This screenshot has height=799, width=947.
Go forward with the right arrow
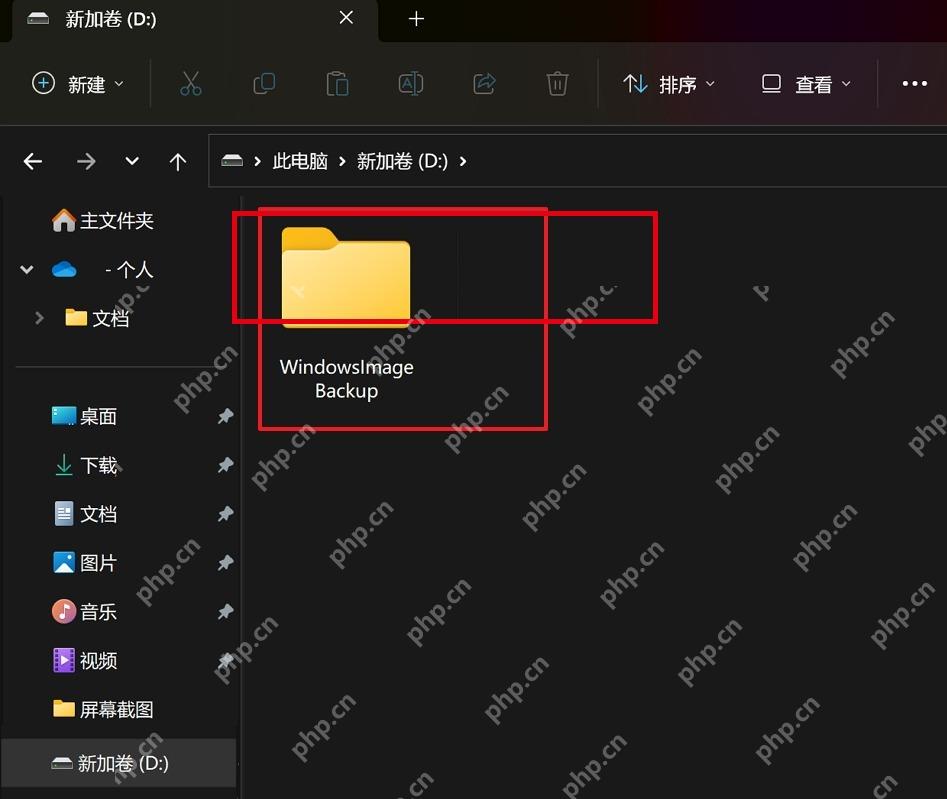click(x=86, y=161)
